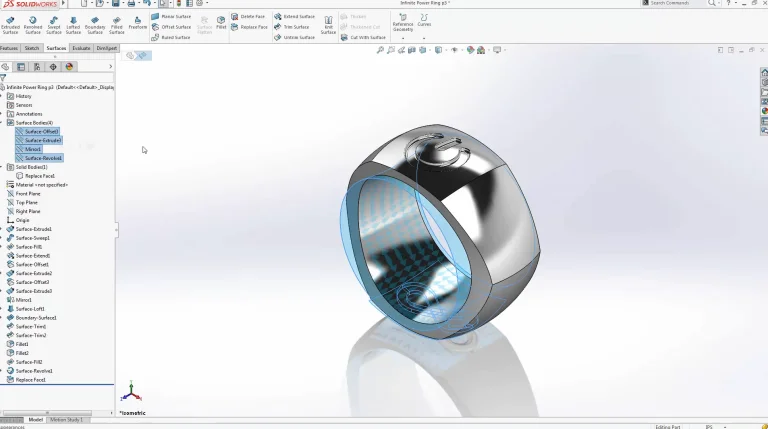Image resolution: width=768 pixels, height=429 pixels.
Task: Click the Delete Face button
Action: click(x=253, y=16)
